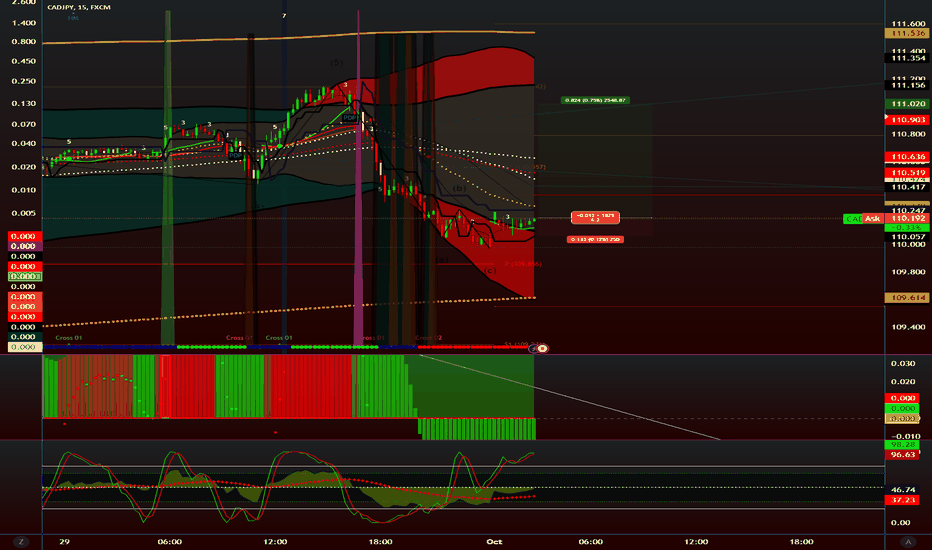Image resolution: width=932 pixels, height=550 pixels.
Task: Click the 110.057 price label
Action: click(x=907, y=237)
